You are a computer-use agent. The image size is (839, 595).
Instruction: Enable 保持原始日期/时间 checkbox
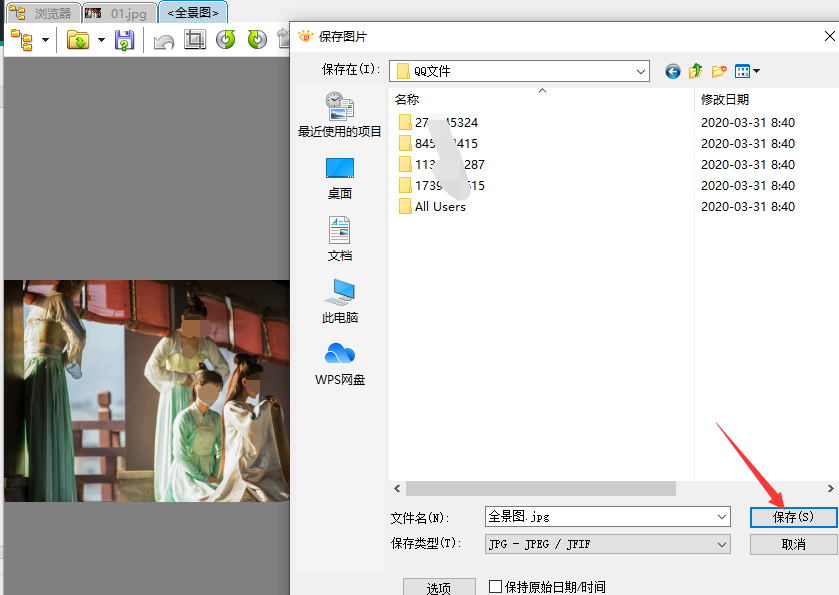pyautogui.click(x=495, y=587)
